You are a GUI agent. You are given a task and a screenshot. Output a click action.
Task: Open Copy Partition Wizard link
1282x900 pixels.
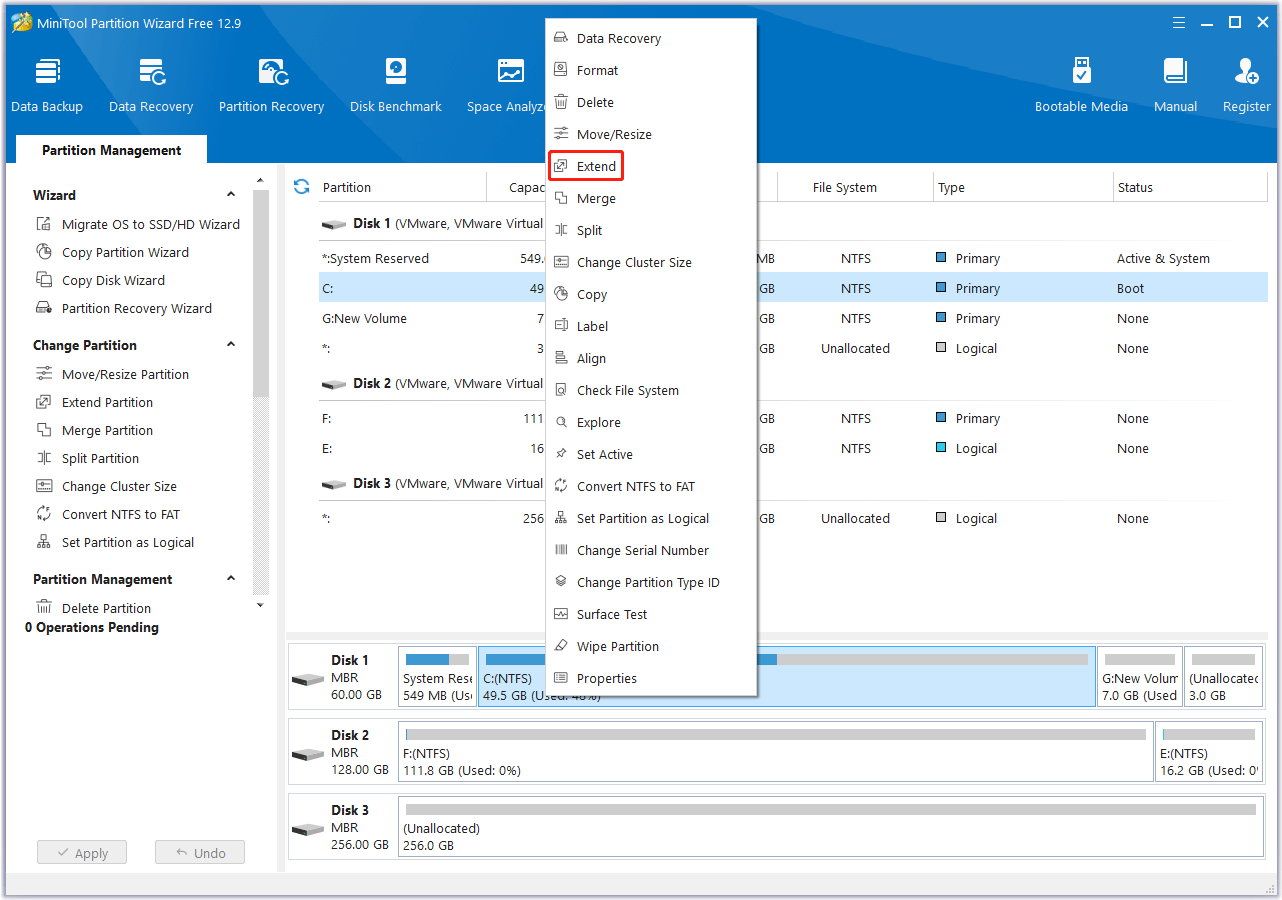pyautogui.click(x=125, y=252)
